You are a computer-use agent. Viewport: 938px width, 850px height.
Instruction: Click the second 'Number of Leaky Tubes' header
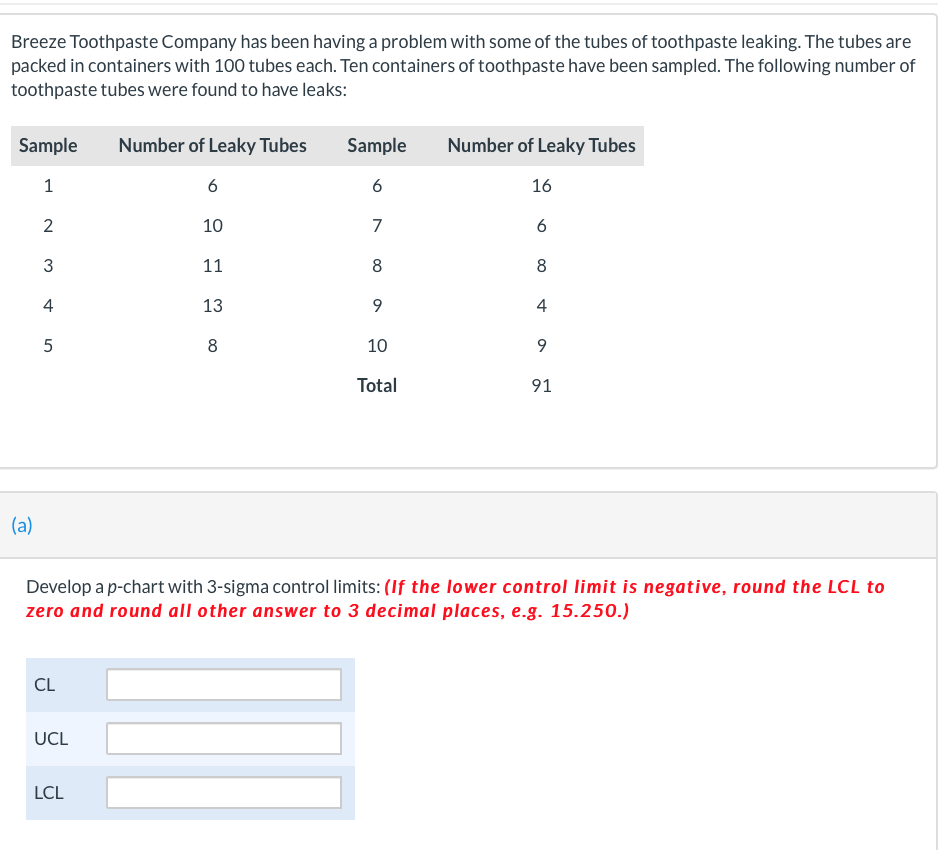541,145
